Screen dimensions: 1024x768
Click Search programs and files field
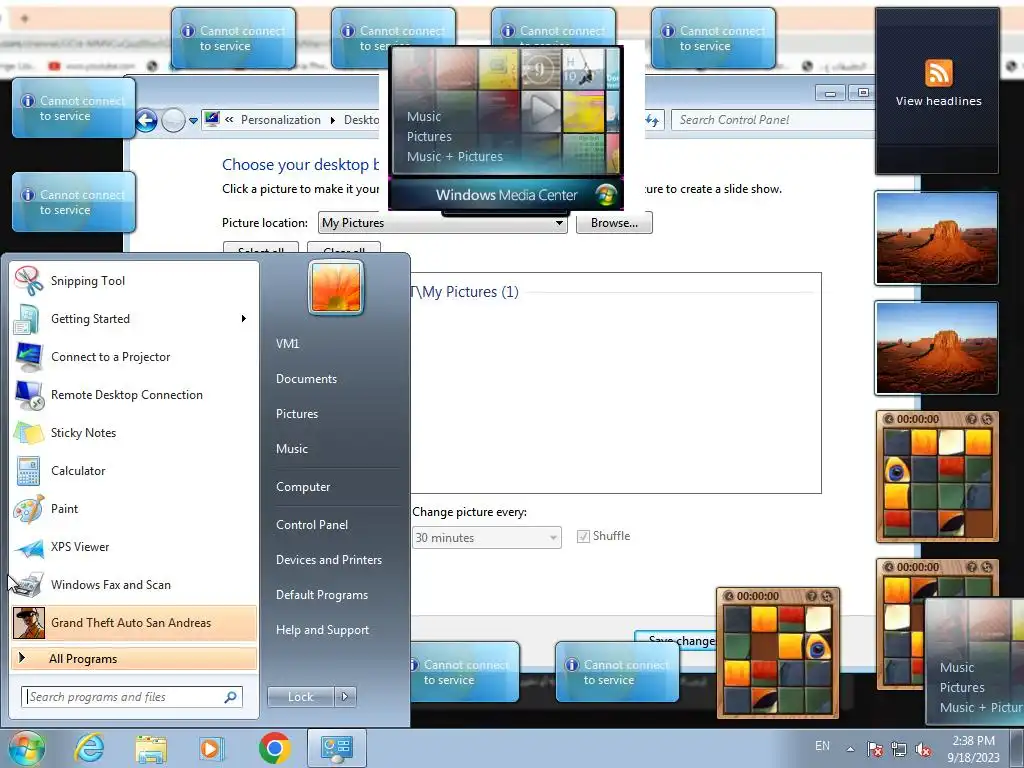[x=132, y=697]
